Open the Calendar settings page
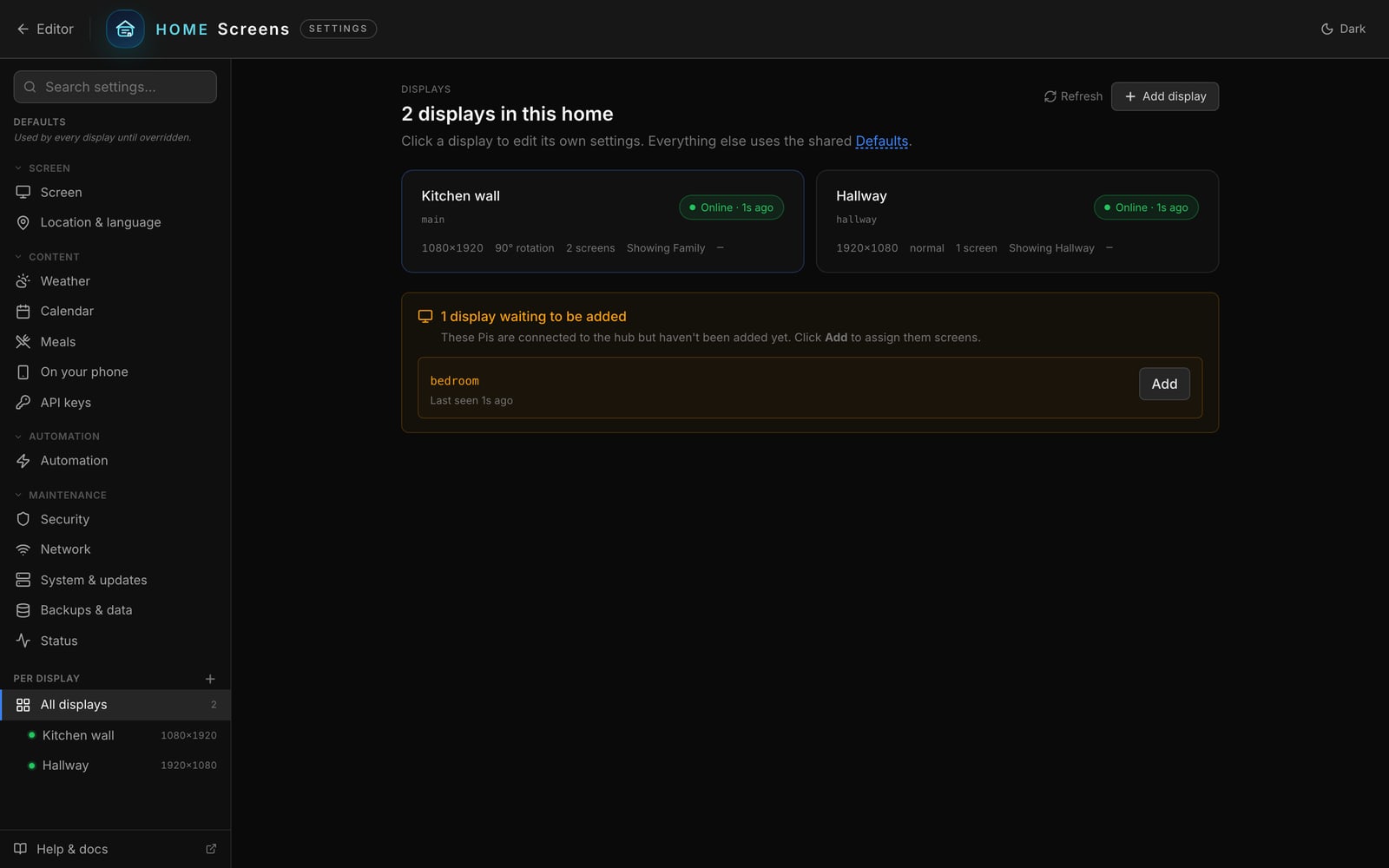 tap(115, 311)
